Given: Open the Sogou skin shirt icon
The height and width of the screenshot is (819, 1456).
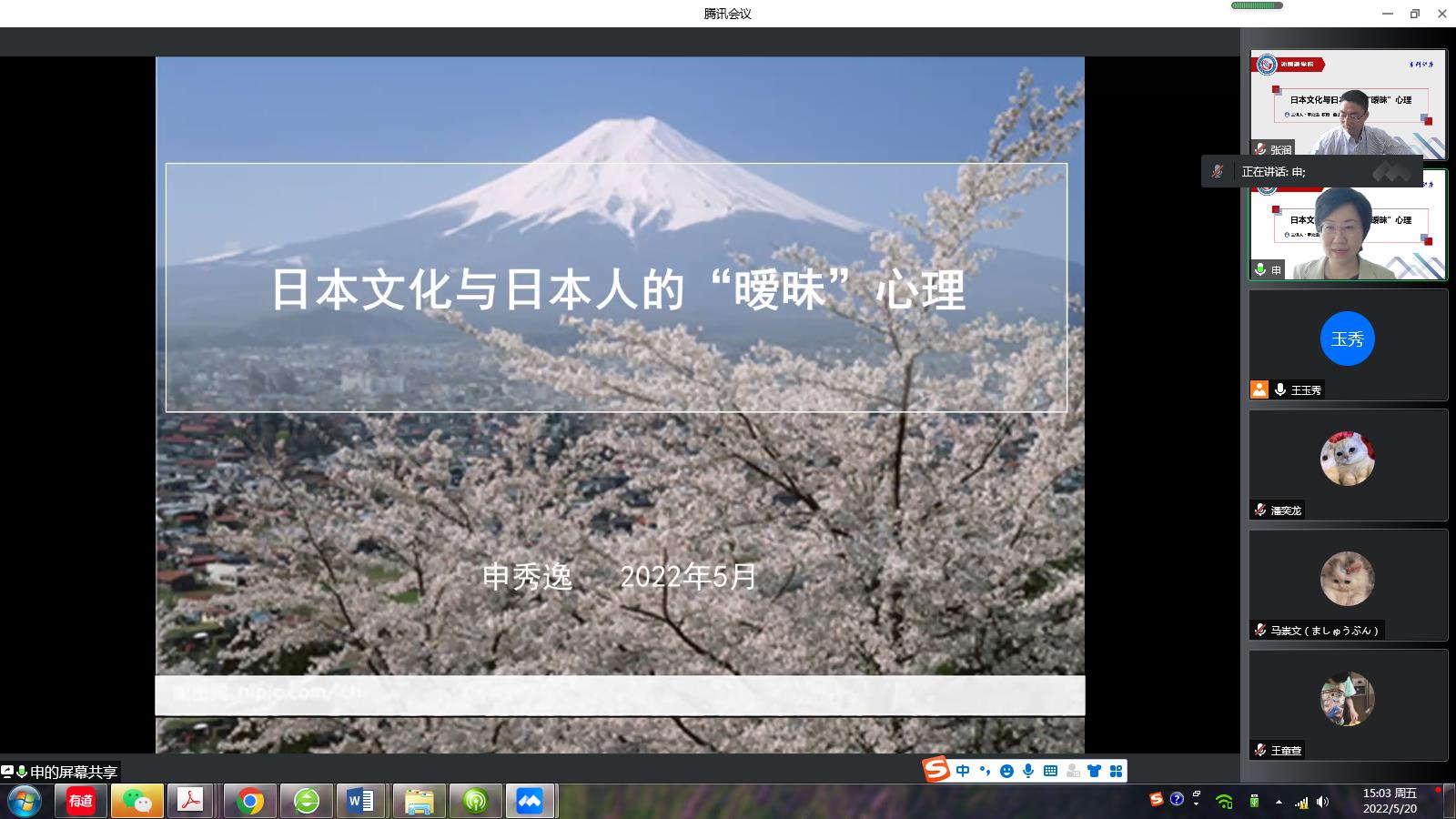Looking at the screenshot, I should [1094, 771].
